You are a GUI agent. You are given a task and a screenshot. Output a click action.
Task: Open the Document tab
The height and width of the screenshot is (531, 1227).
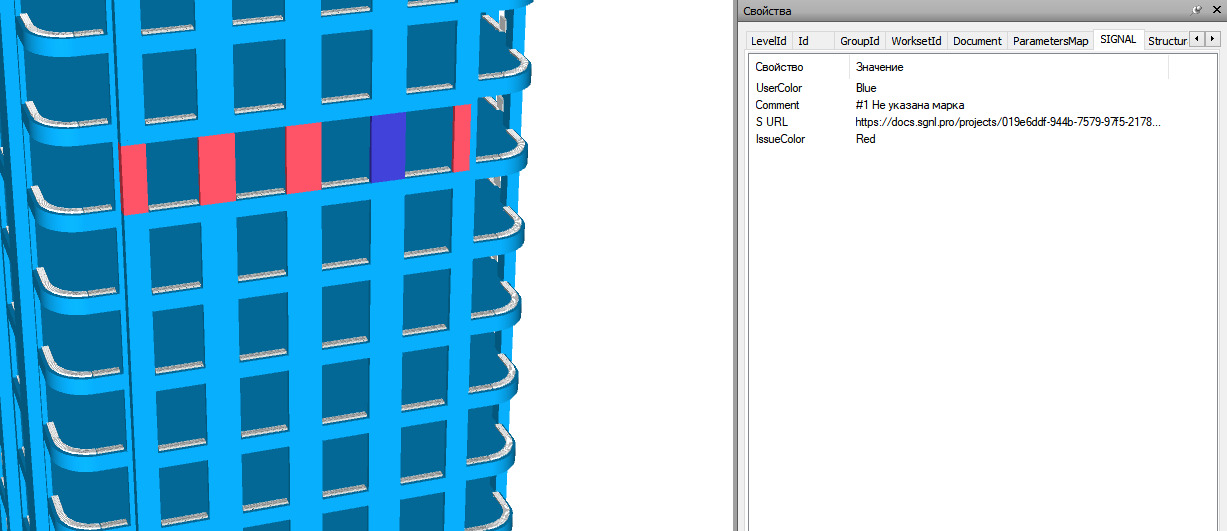coord(977,41)
